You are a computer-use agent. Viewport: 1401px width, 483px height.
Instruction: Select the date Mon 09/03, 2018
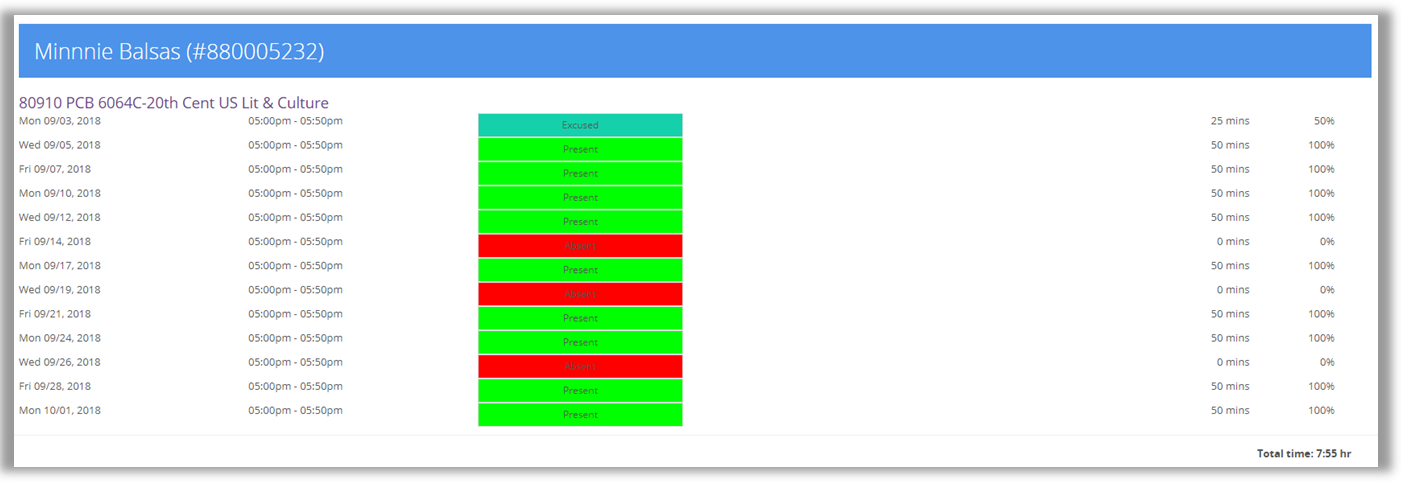click(x=60, y=121)
